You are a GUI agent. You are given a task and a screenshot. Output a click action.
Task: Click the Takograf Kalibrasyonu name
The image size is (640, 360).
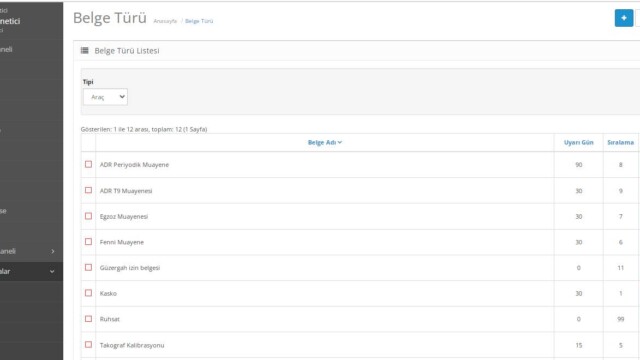coord(132,345)
